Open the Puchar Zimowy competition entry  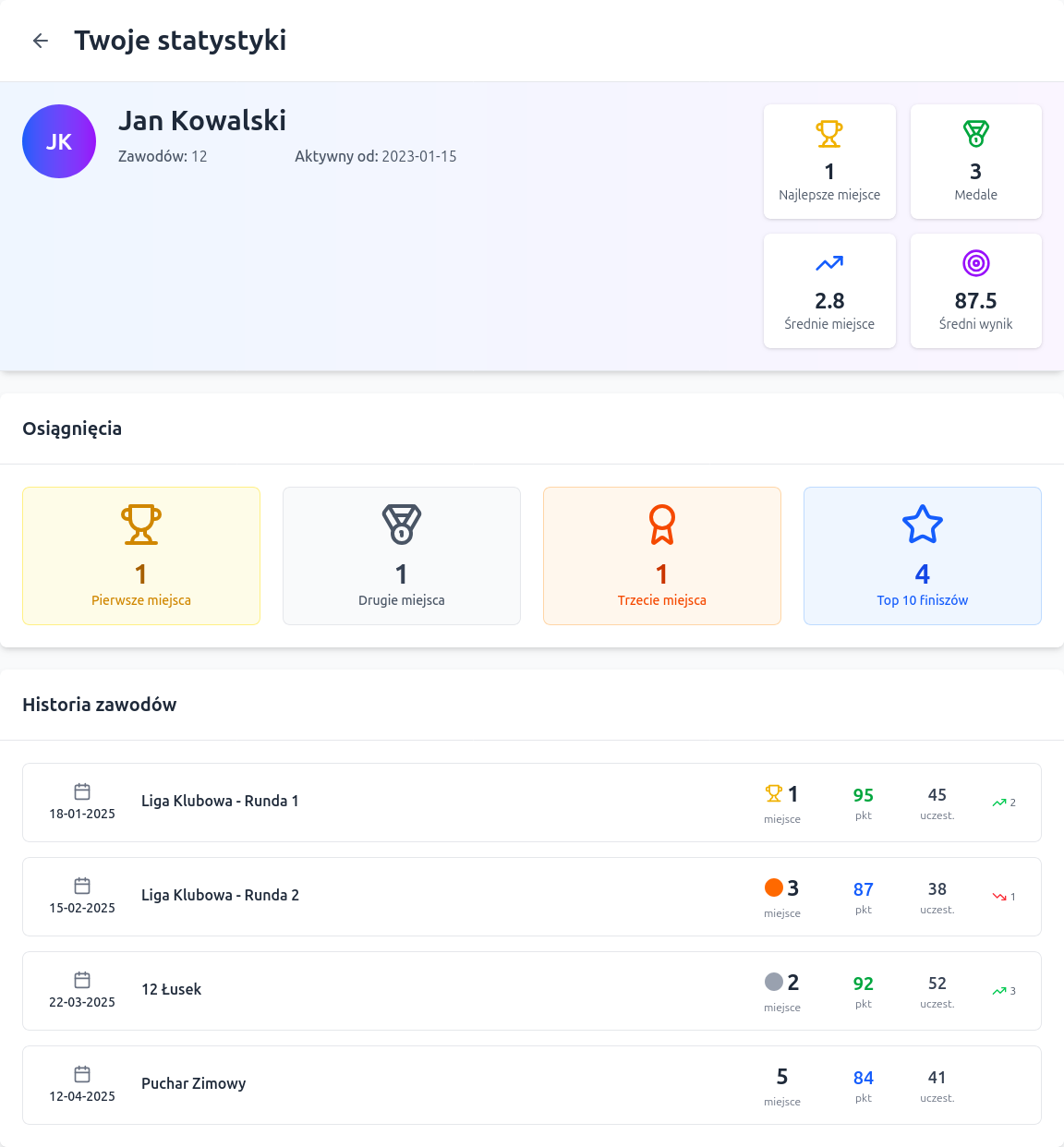tap(193, 1084)
